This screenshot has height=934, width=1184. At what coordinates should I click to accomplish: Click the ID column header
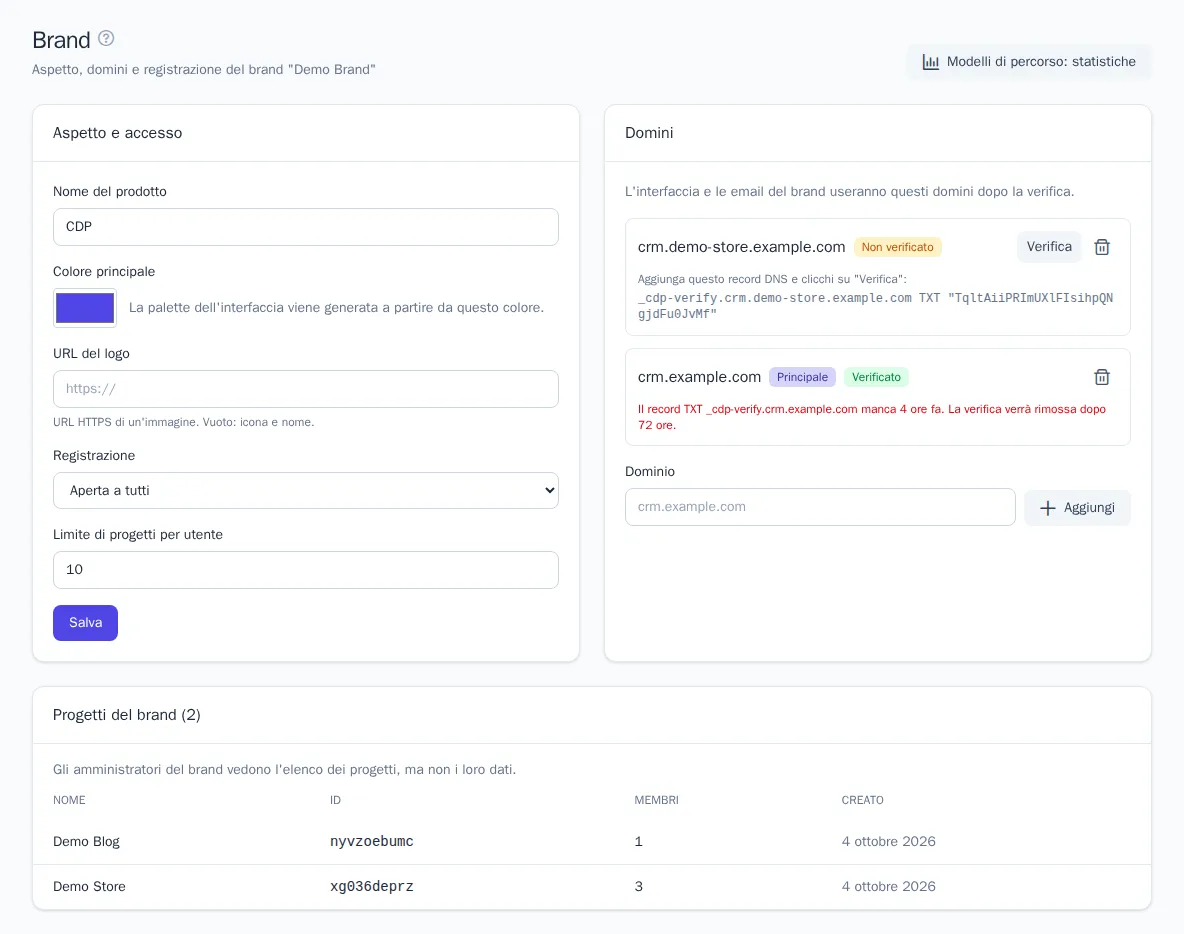tap(335, 800)
